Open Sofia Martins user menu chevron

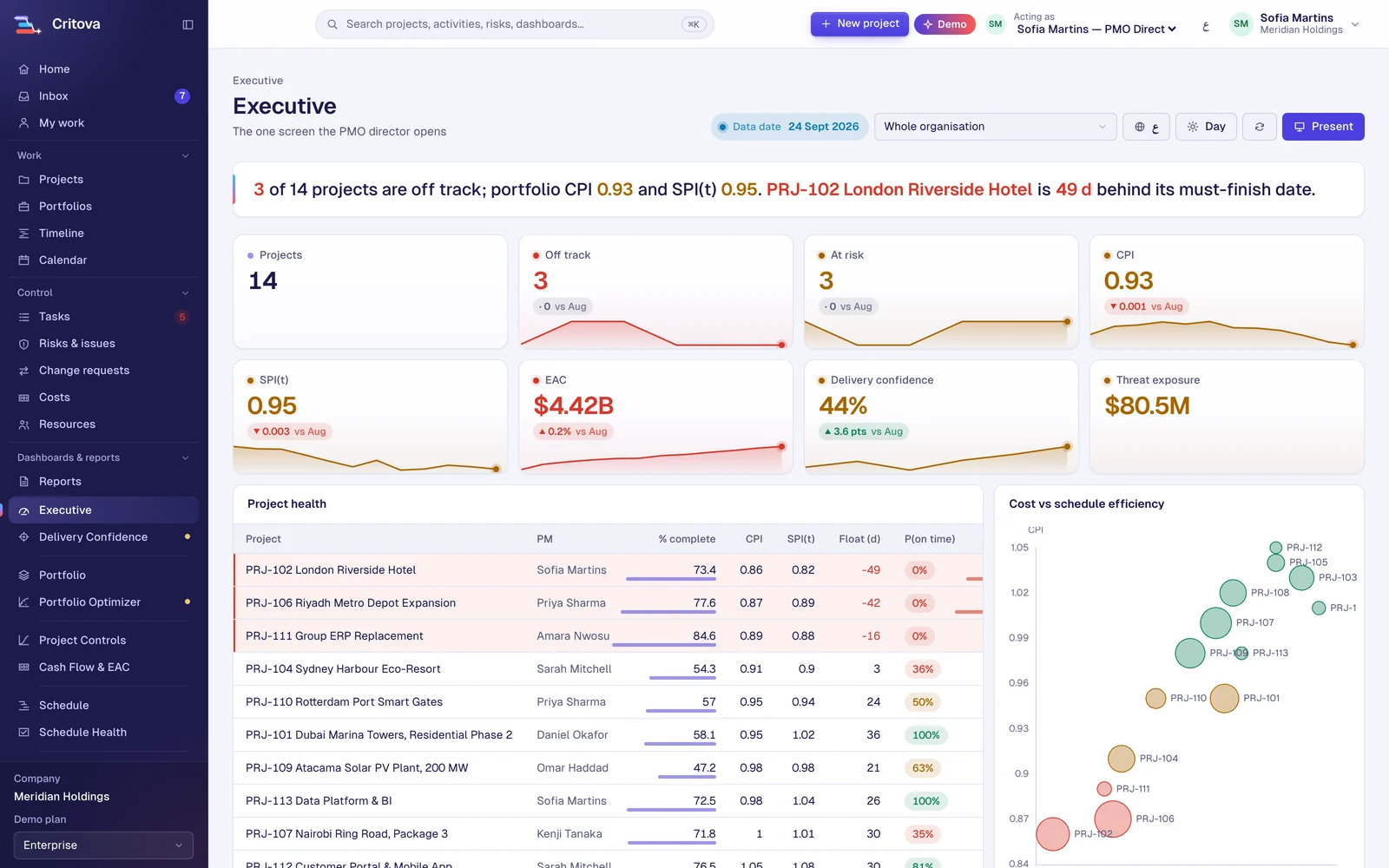pos(1355,24)
